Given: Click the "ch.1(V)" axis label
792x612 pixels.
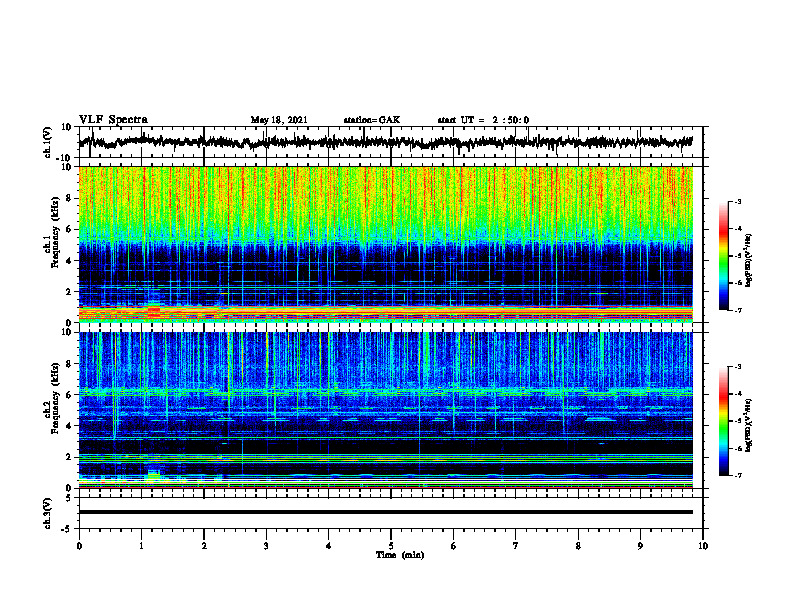Looking at the screenshot, I should coord(48,142).
